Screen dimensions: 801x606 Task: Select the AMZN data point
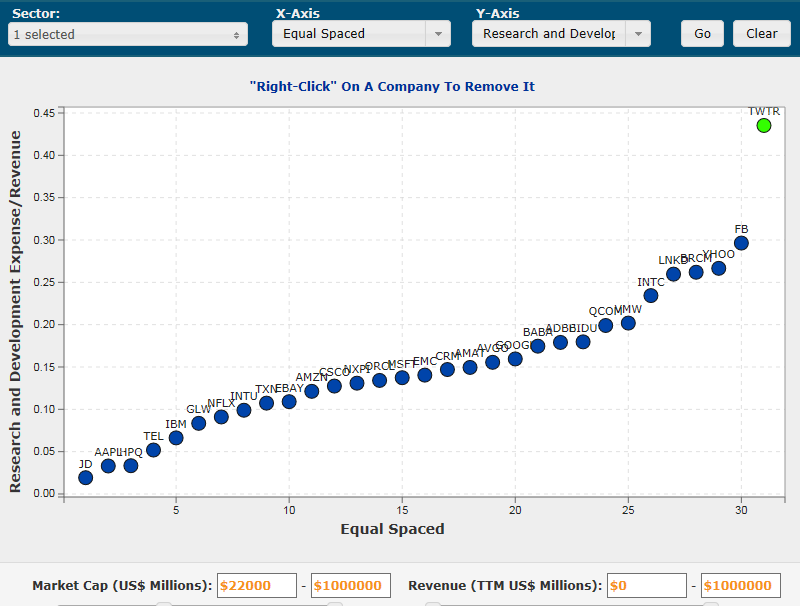coord(312,391)
